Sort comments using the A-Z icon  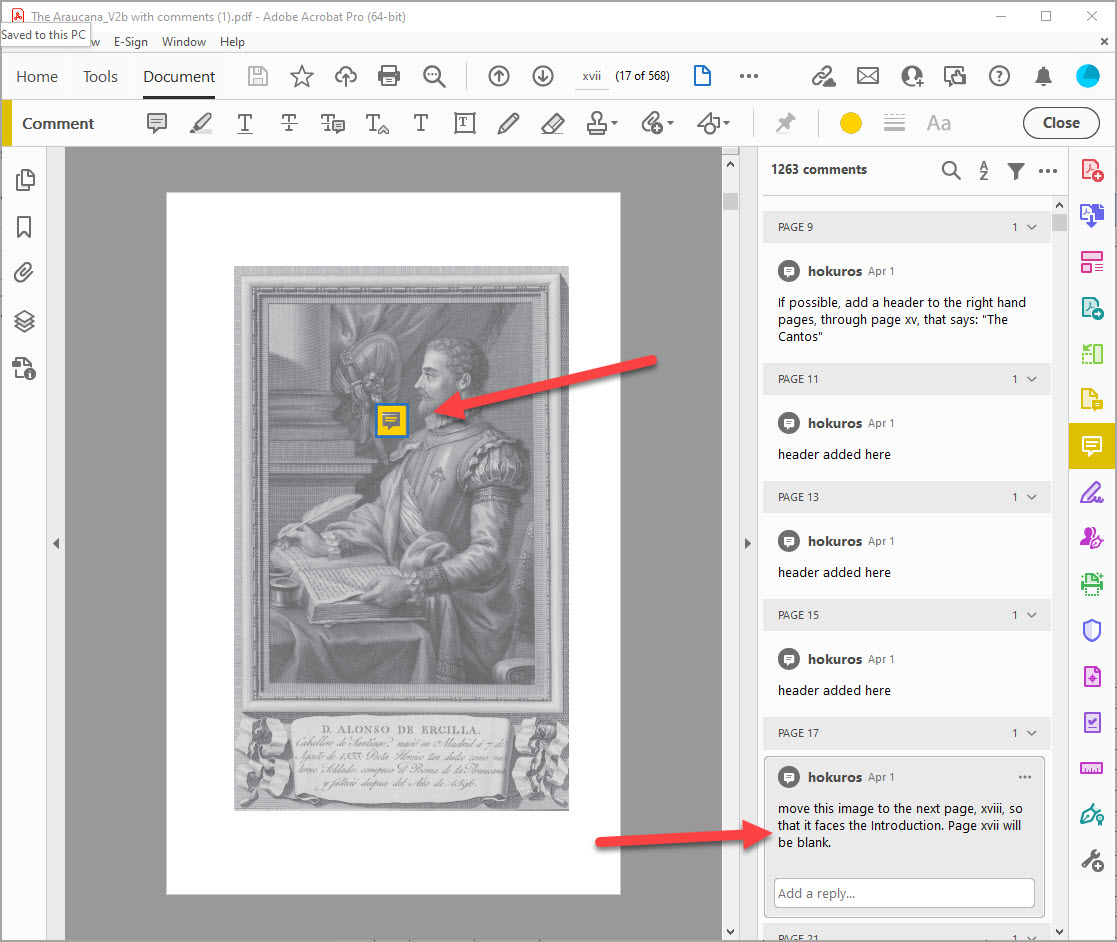pyautogui.click(x=984, y=171)
